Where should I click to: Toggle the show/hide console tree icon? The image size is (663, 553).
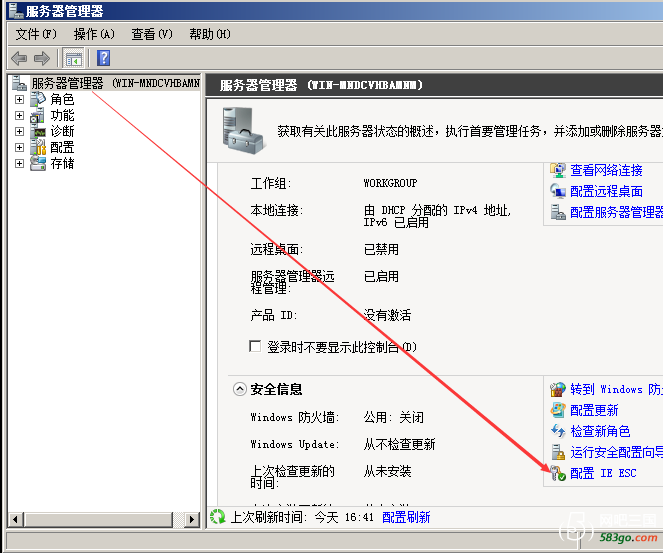tap(74, 58)
